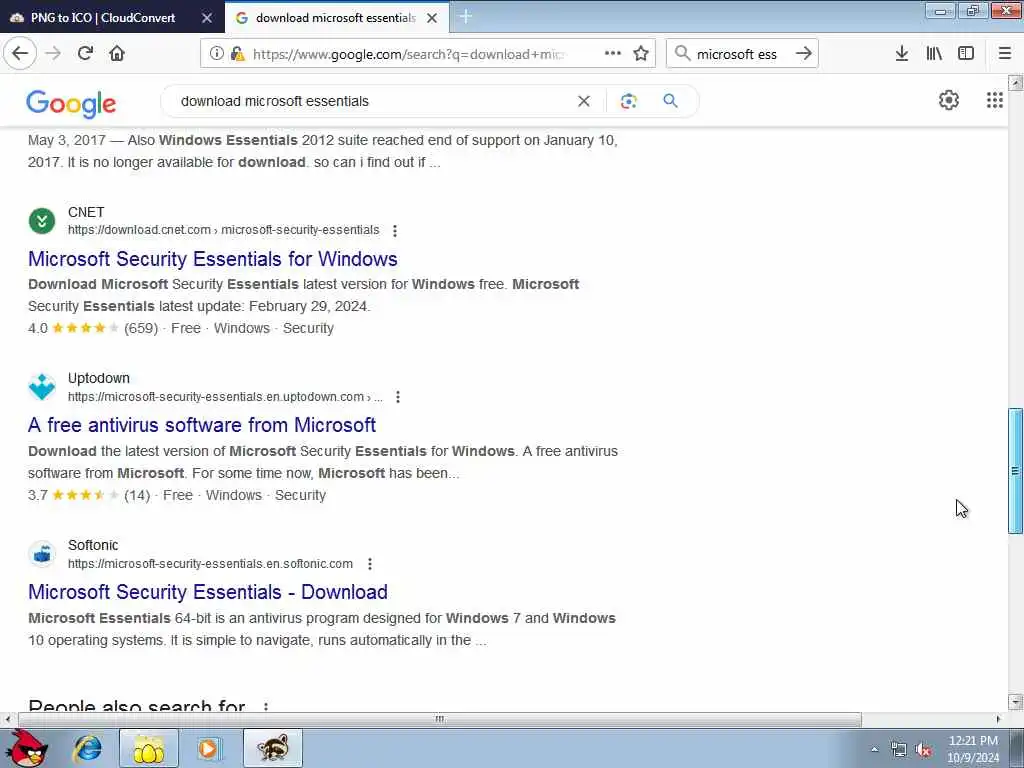This screenshot has height=768, width=1024.
Task: Open the Downloads panel
Action: pos(902,54)
